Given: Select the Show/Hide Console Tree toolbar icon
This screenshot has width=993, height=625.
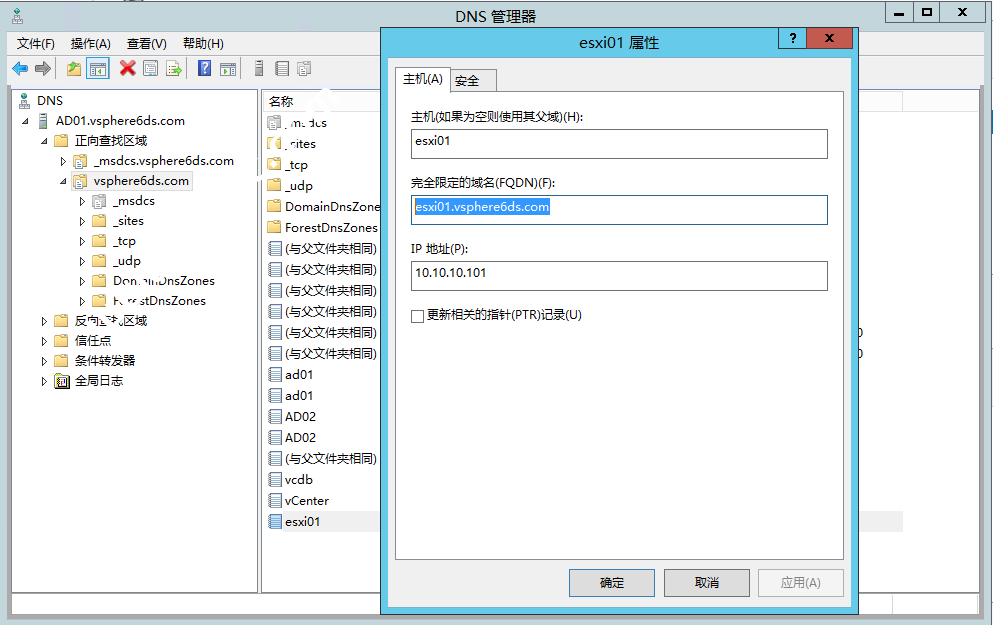Looking at the screenshot, I should click(95, 68).
